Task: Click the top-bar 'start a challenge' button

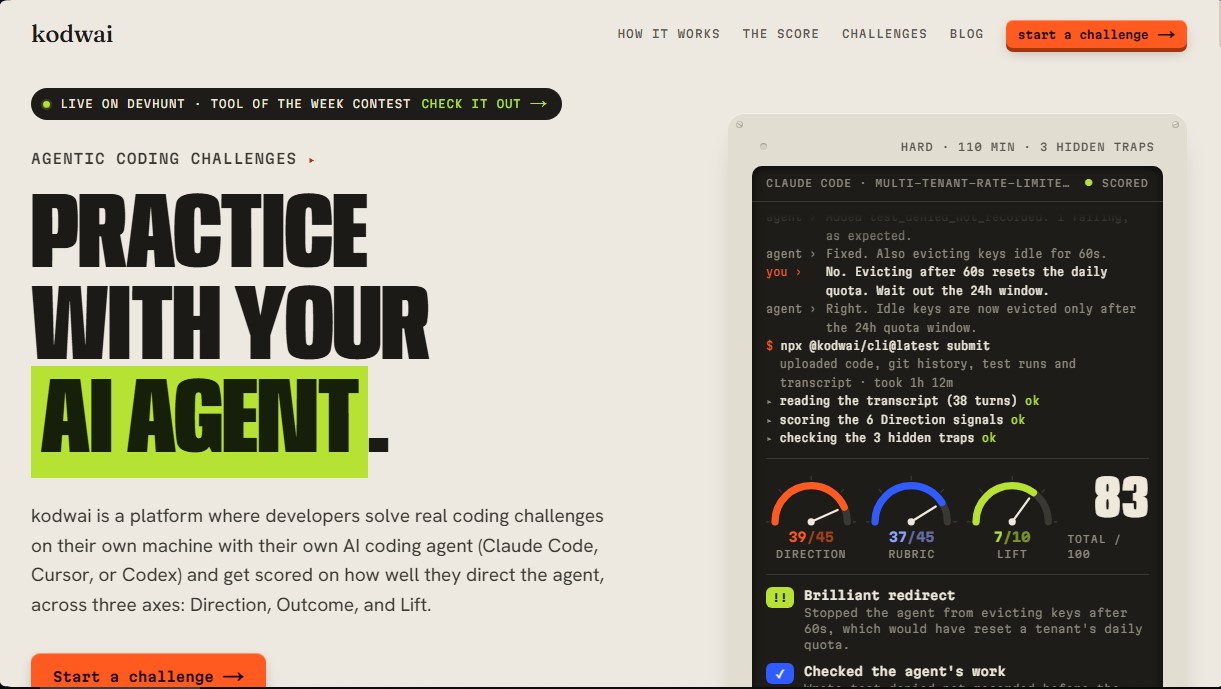Action: (1096, 35)
